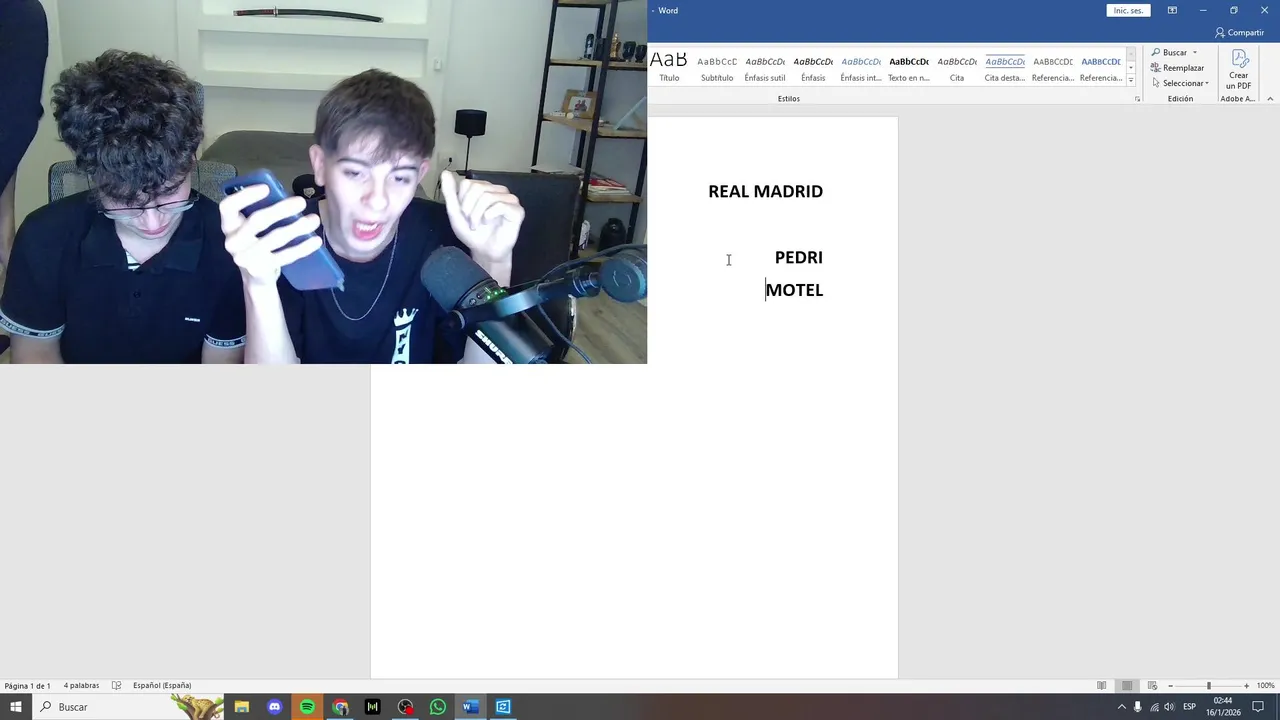This screenshot has height=720, width=1280.
Task: Apply the Cita style
Action: point(957,67)
